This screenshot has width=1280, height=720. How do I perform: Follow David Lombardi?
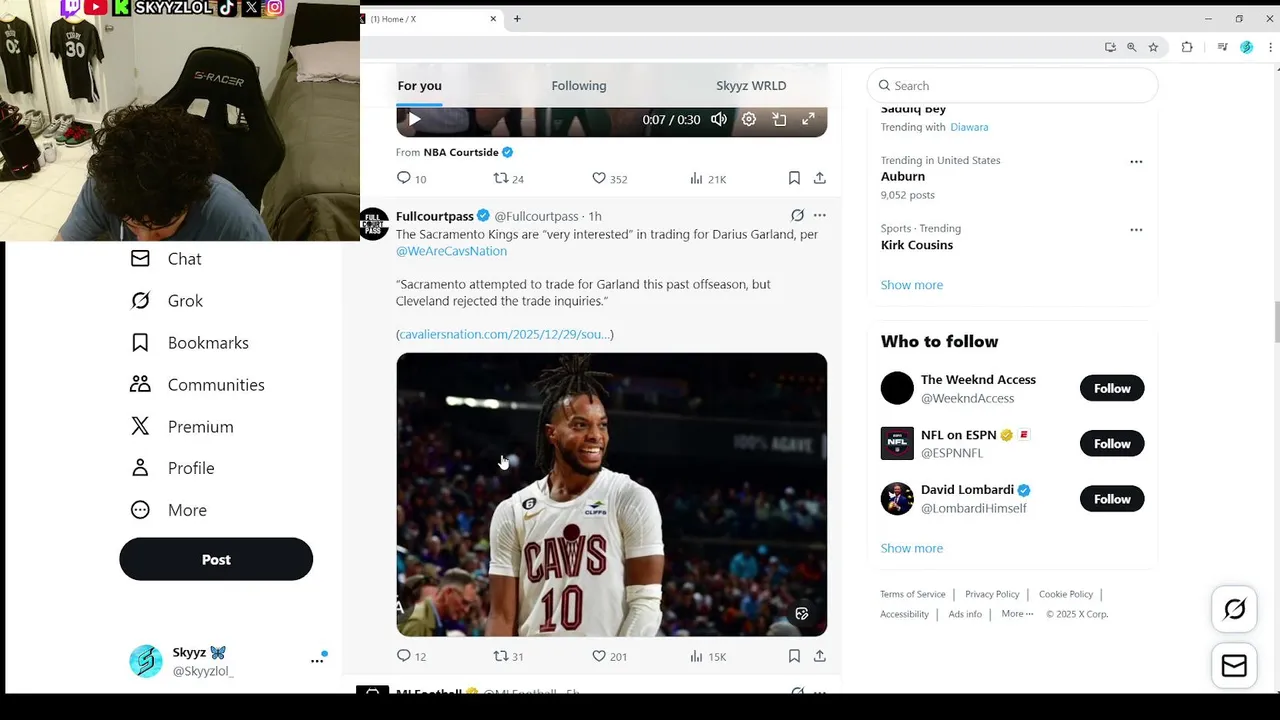(1112, 499)
